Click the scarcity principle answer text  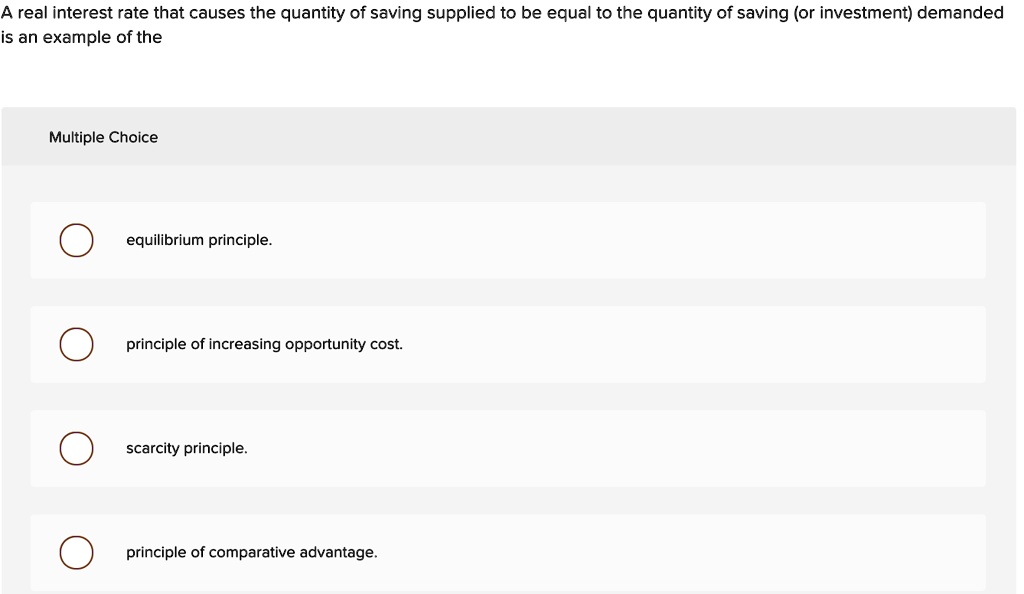(x=187, y=447)
